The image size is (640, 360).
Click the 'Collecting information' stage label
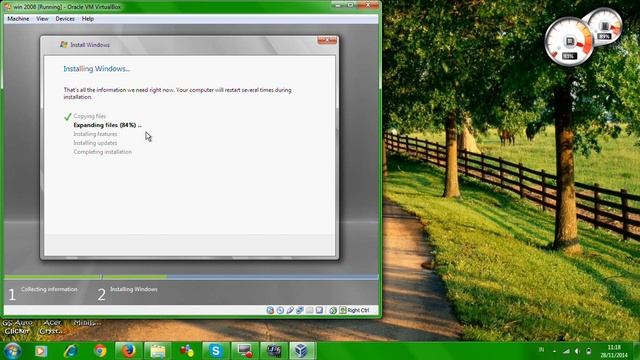[x=49, y=289]
